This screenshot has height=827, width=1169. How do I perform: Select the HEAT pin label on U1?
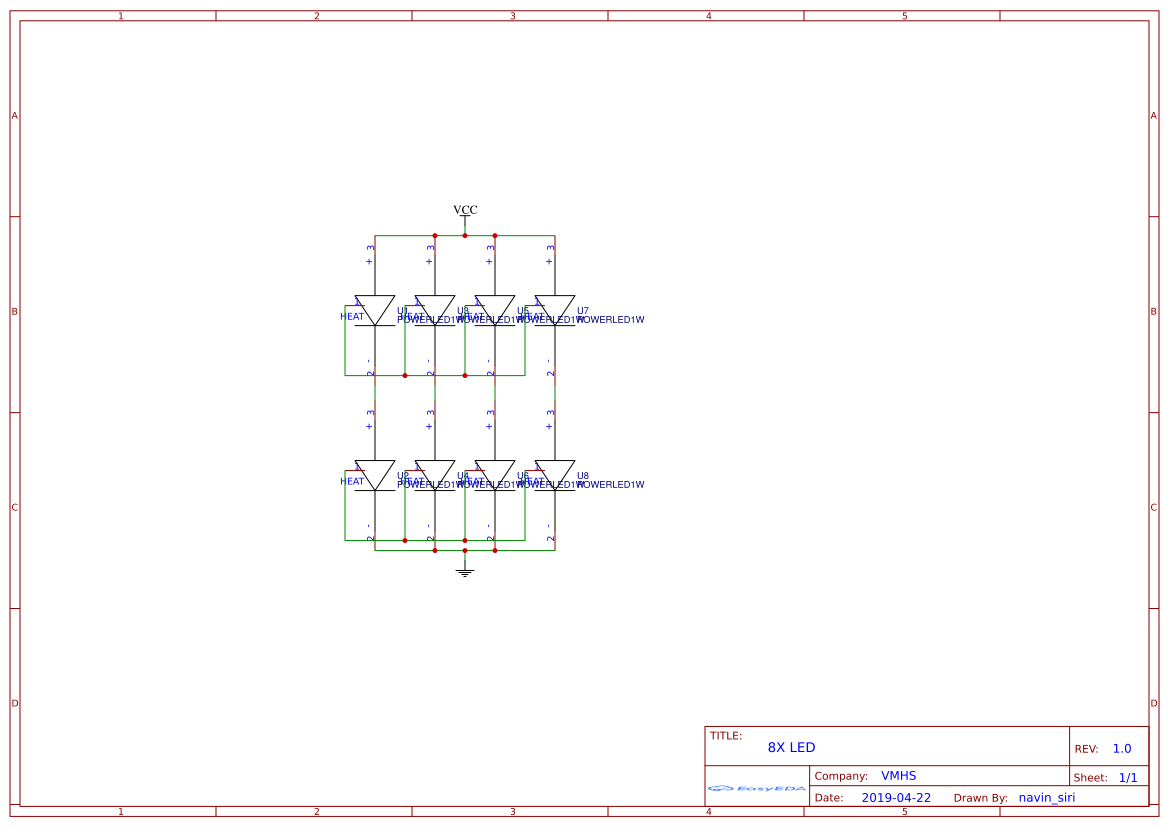pyautogui.click(x=350, y=314)
